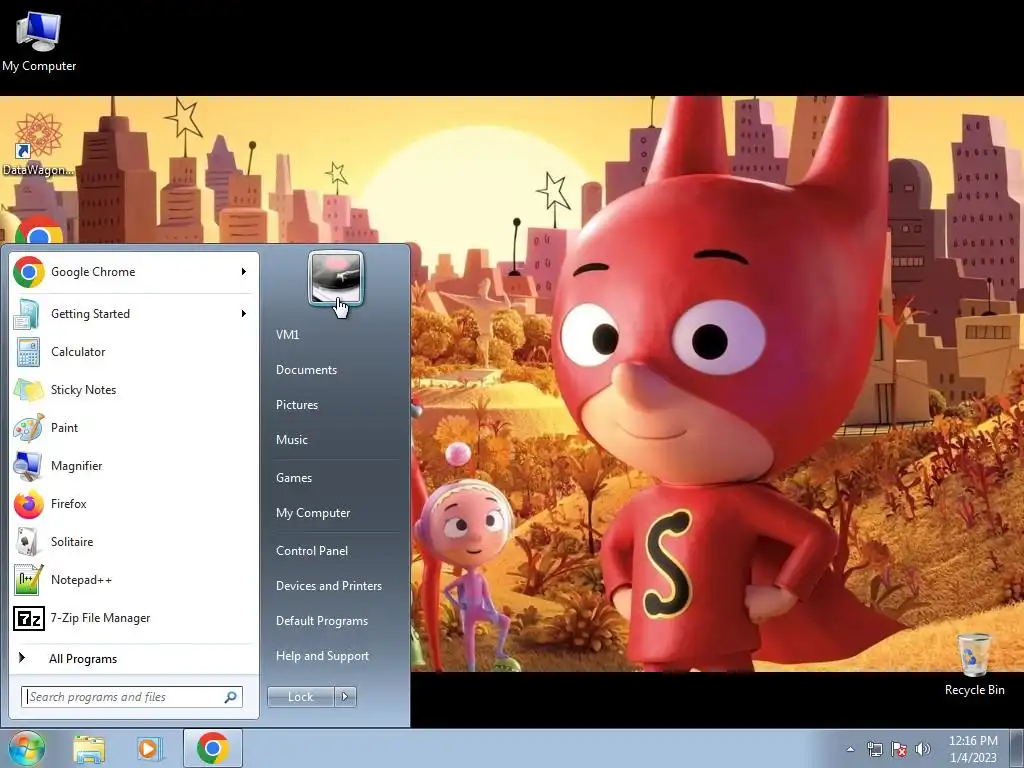Open Calculator icon in Start menu
Screen dimensions: 1024x768
28,352
